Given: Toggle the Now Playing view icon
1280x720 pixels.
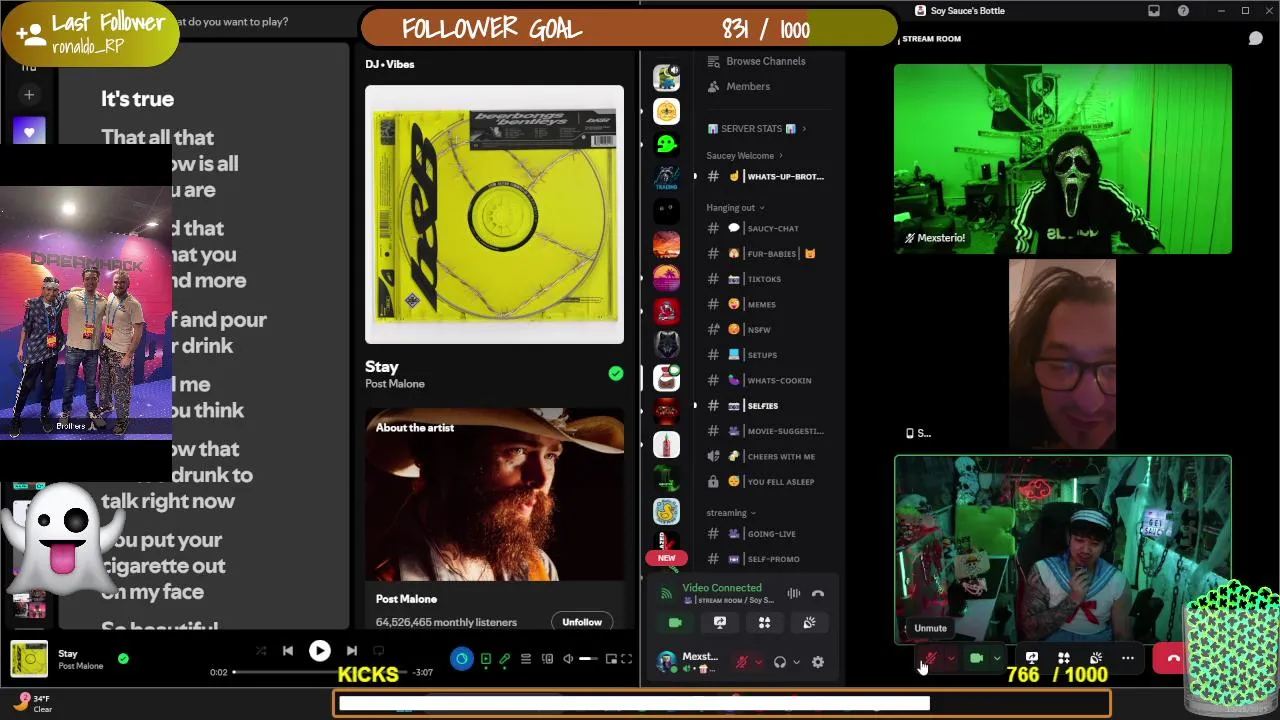Looking at the screenshot, I should click(x=486, y=659).
